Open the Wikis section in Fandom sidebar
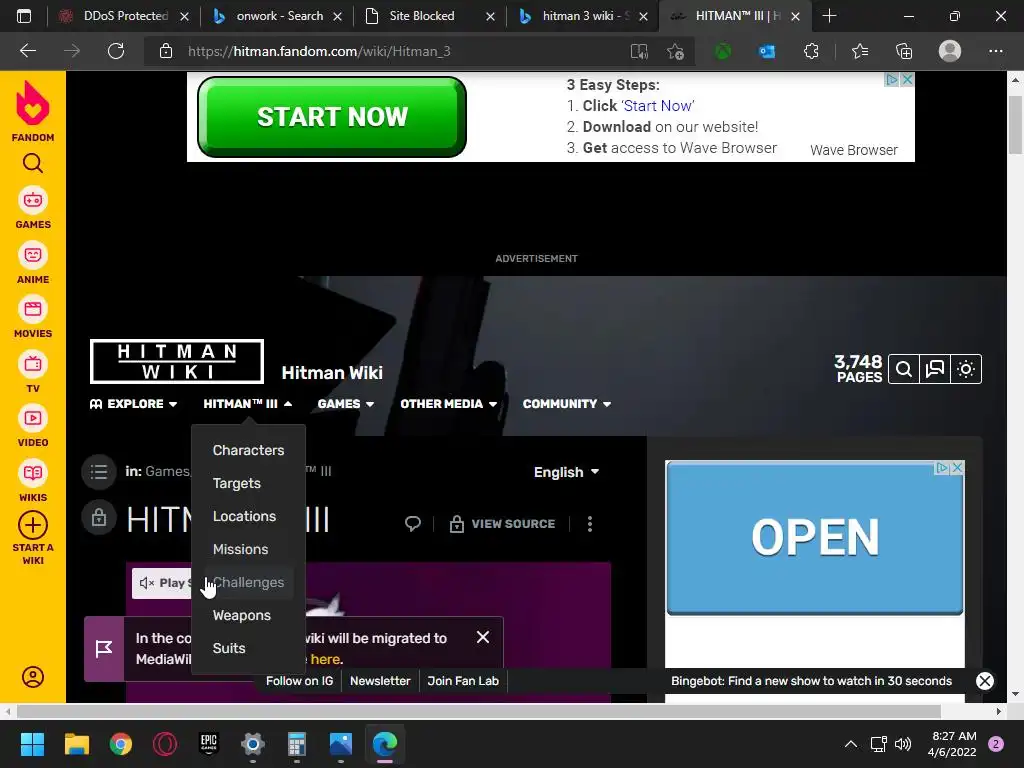 [x=33, y=481]
